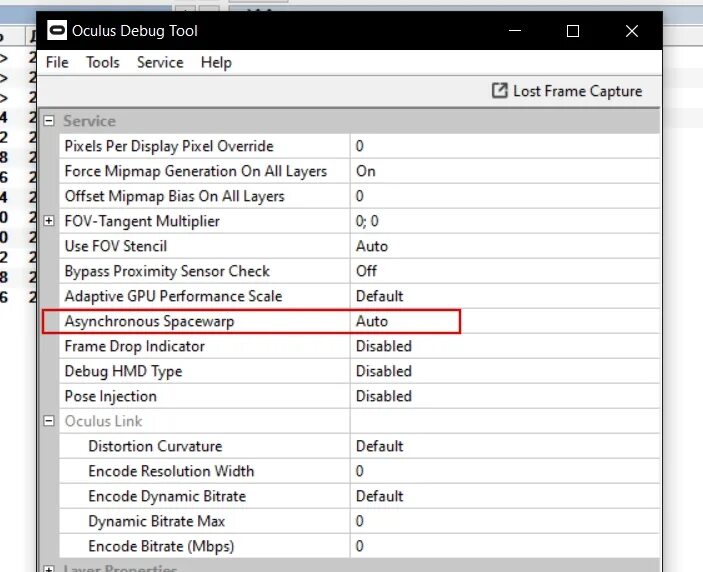703x572 pixels.
Task: Select 'FOV-Tangent Multiplier' label
Action: [x=142, y=221]
